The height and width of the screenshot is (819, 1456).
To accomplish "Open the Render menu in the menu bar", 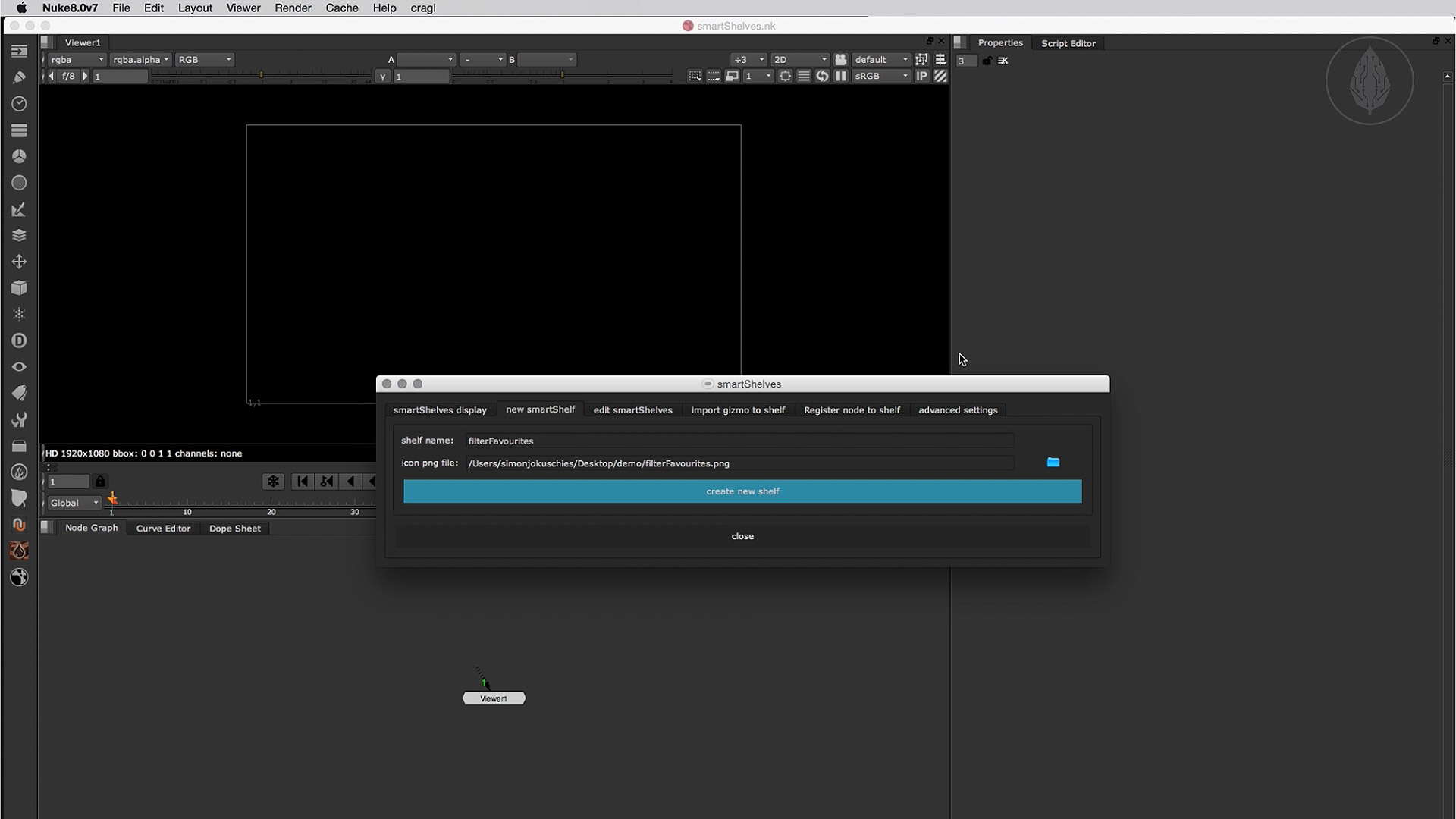I will [x=293, y=8].
